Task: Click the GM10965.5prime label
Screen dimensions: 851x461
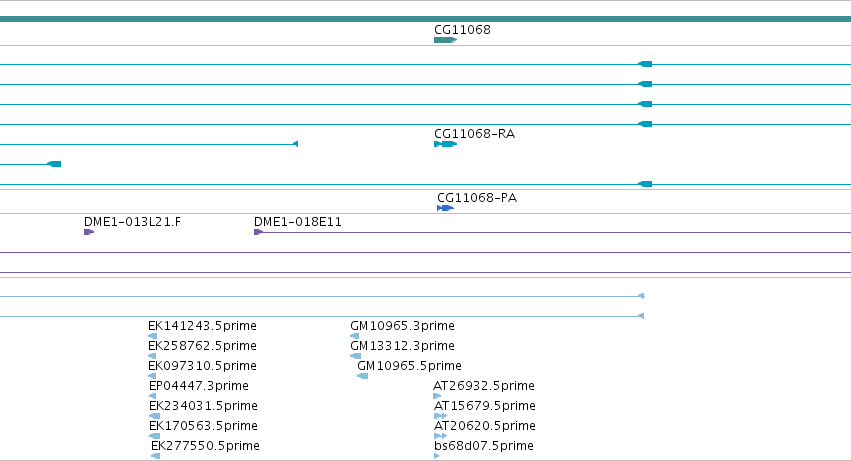Action: coord(409,366)
